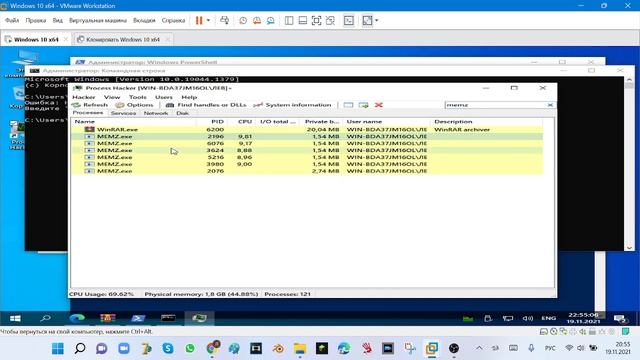The image size is (640, 360).
Task: Sort by the Private bytes column
Action: 322,122
